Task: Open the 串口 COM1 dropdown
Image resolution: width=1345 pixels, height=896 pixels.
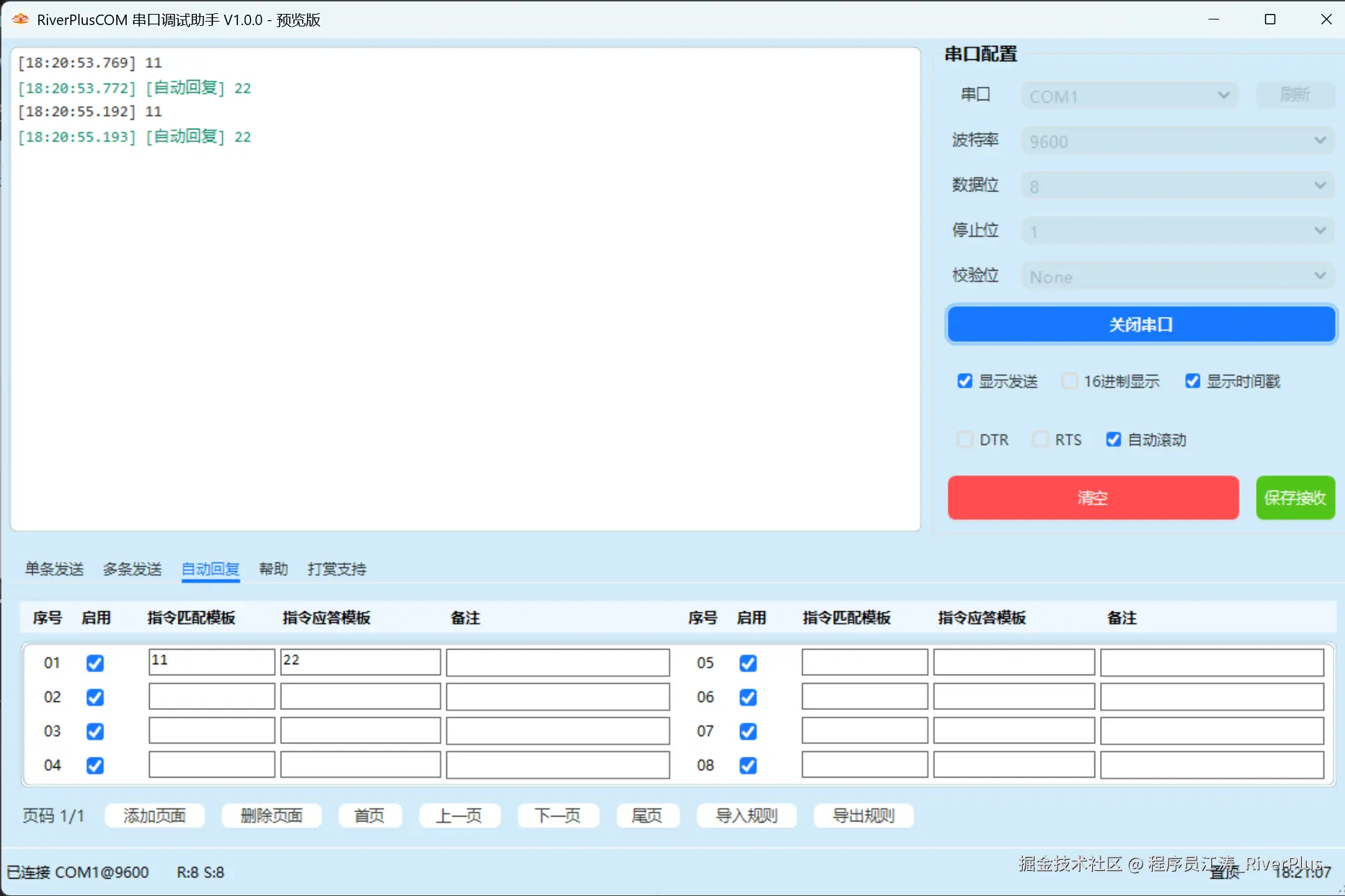Action: click(x=1129, y=95)
